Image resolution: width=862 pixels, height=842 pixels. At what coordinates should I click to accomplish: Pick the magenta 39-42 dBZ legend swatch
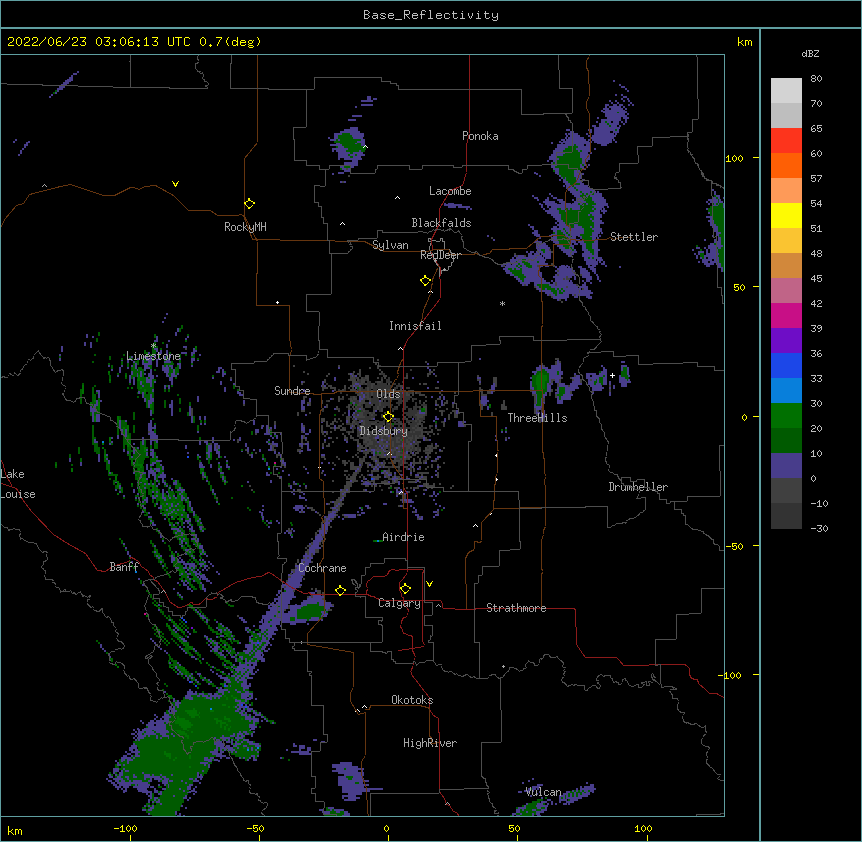786,316
